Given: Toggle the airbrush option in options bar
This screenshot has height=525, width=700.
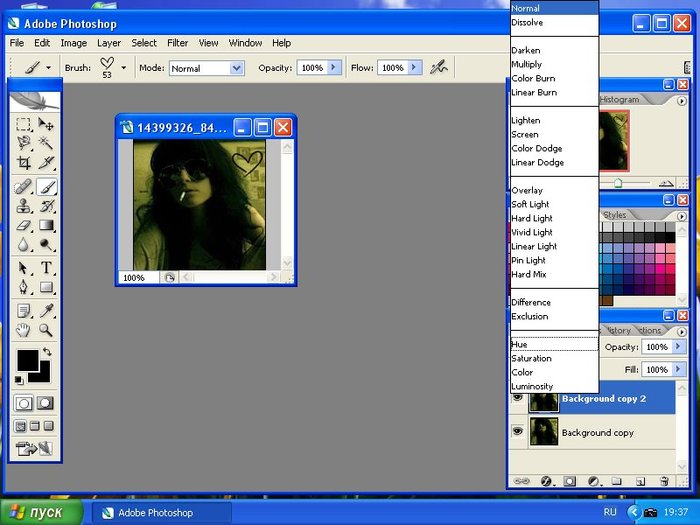Looking at the screenshot, I should click(x=437, y=68).
